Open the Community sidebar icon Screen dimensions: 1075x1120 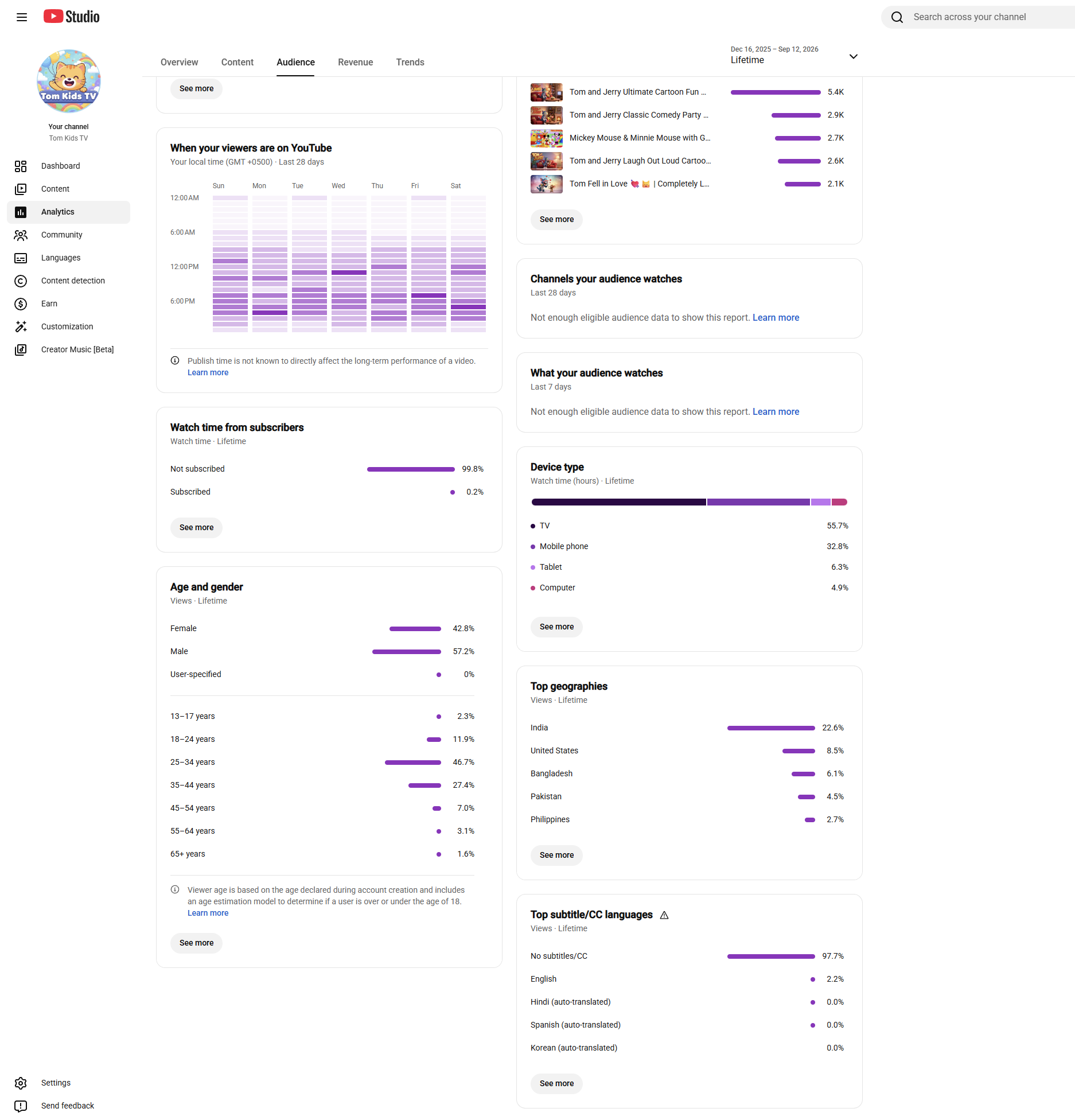pyautogui.click(x=21, y=235)
